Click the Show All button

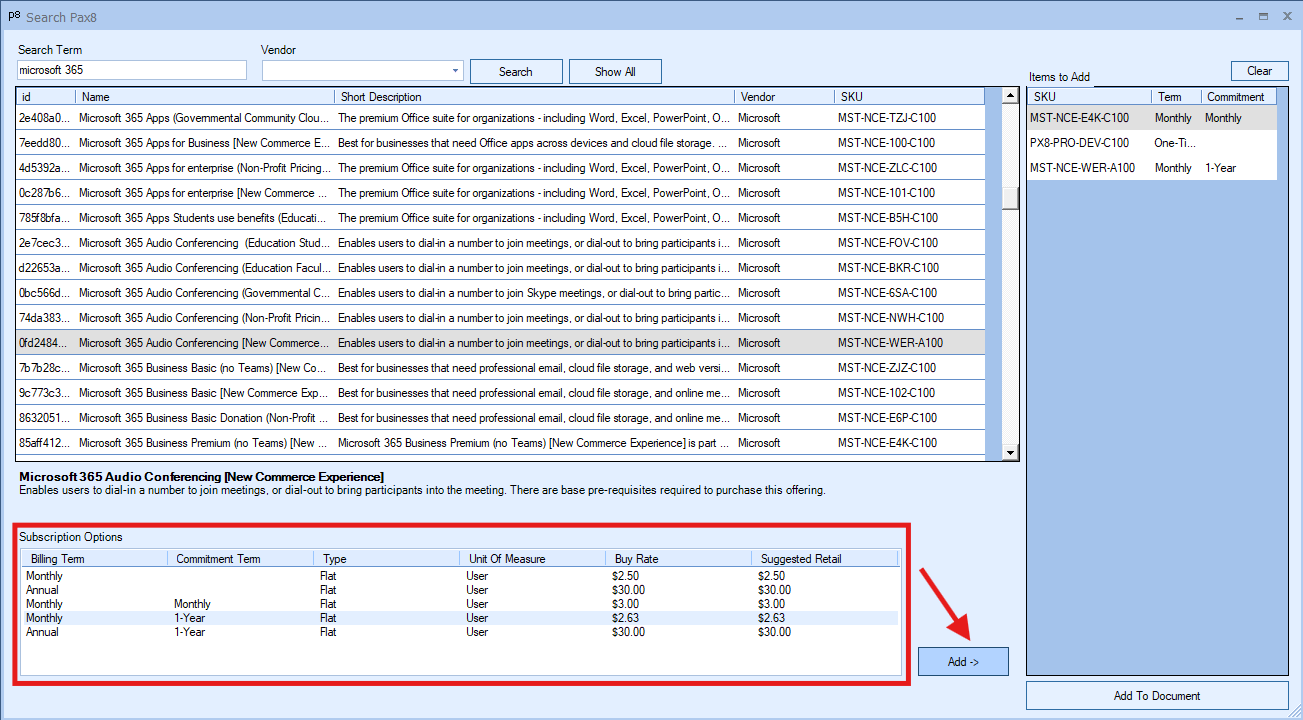pos(614,72)
